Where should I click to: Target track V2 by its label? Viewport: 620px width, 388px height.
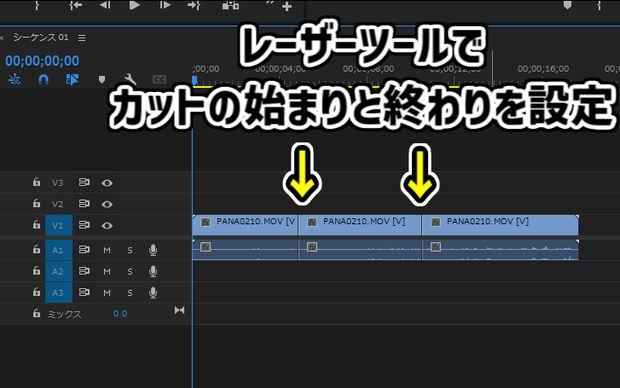point(57,204)
